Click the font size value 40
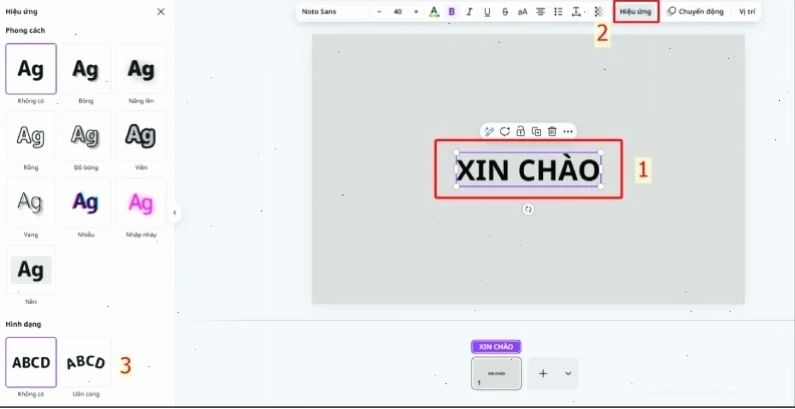Screen dimensions: 795x409 pyautogui.click(x=398, y=12)
